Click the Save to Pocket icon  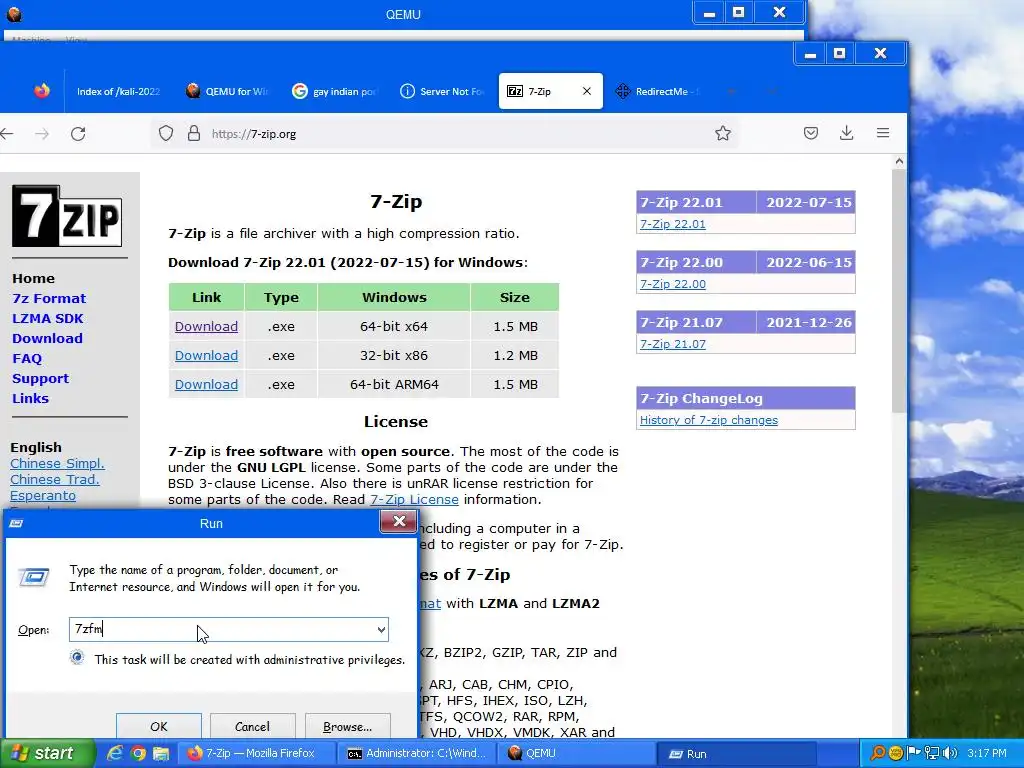coord(810,133)
